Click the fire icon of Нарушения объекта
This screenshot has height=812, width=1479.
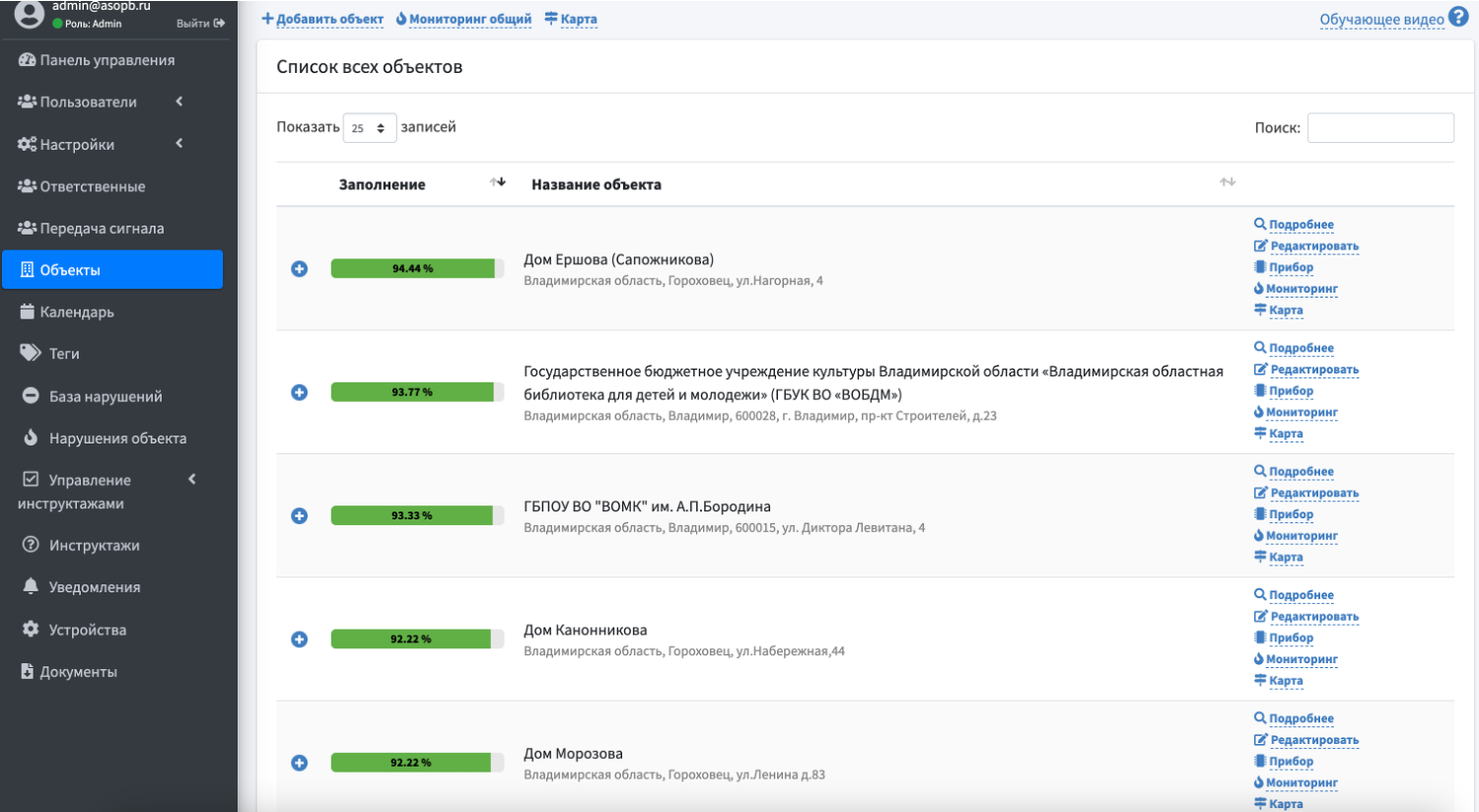31,438
